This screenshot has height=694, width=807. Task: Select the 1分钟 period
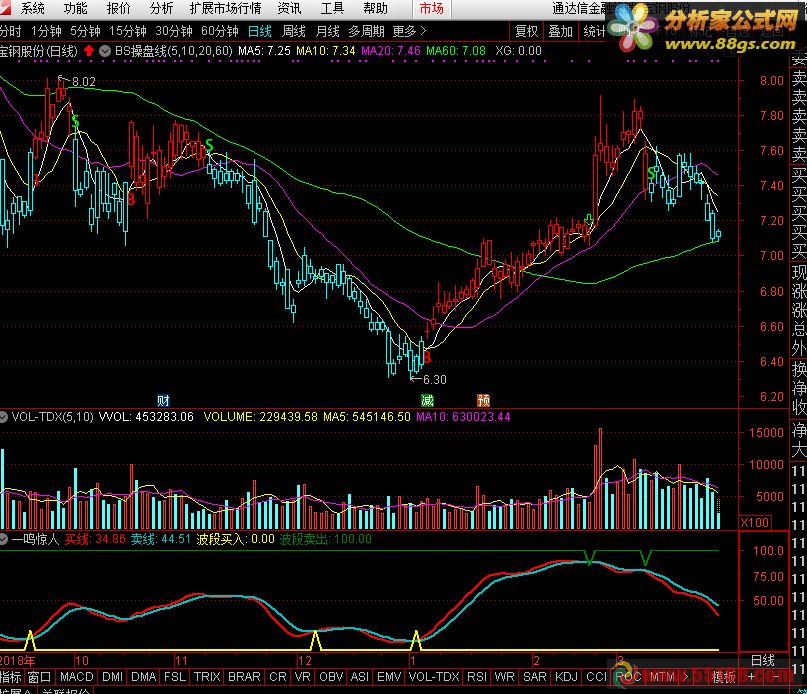click(x=46, y=31)
